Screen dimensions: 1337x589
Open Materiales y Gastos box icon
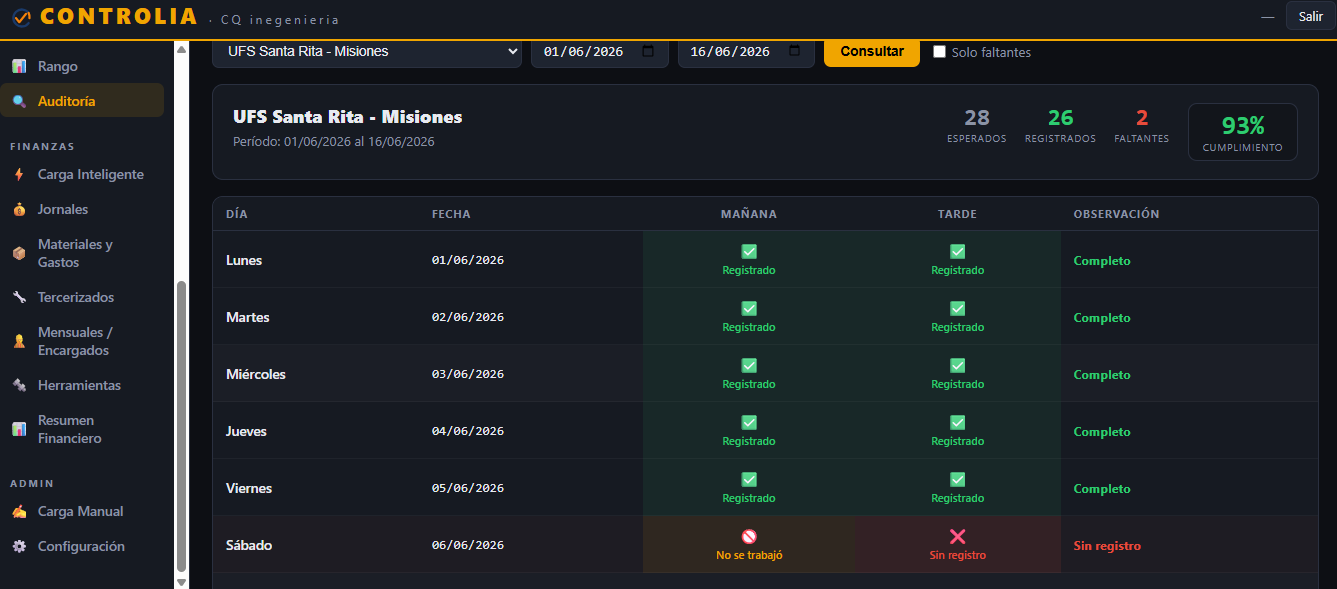(x=19, y=253)
